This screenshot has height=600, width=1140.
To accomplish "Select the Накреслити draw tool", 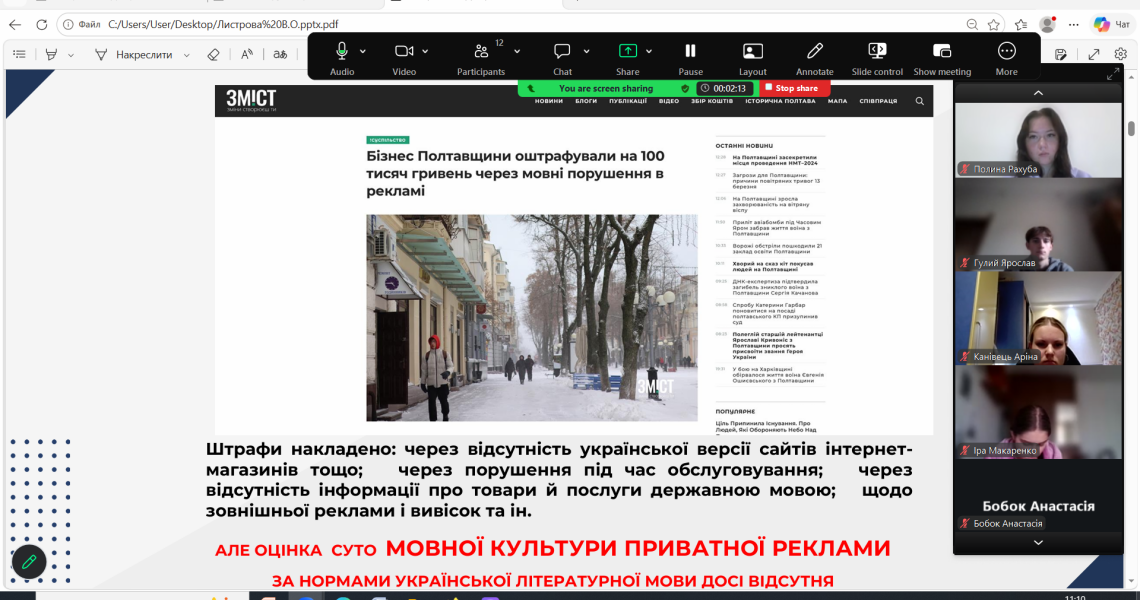I will coord(134,54).
